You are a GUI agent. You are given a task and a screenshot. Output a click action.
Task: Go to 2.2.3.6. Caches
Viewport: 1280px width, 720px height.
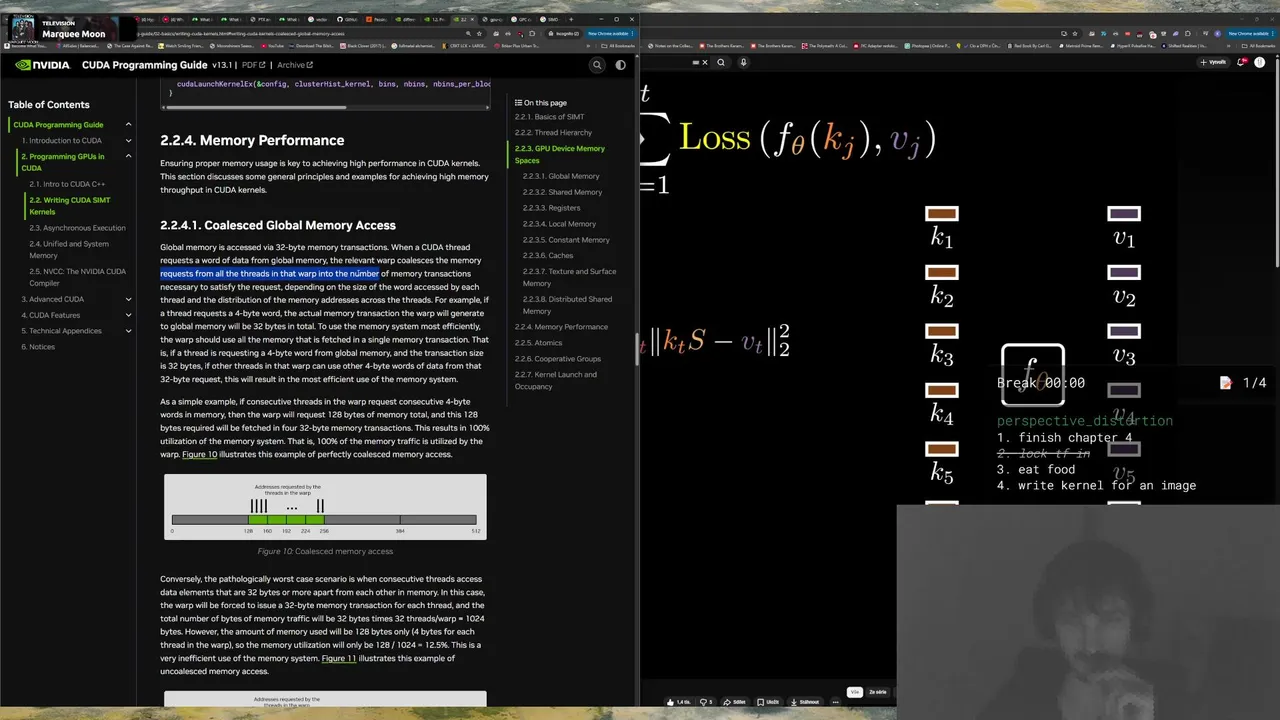pos(548,256)
